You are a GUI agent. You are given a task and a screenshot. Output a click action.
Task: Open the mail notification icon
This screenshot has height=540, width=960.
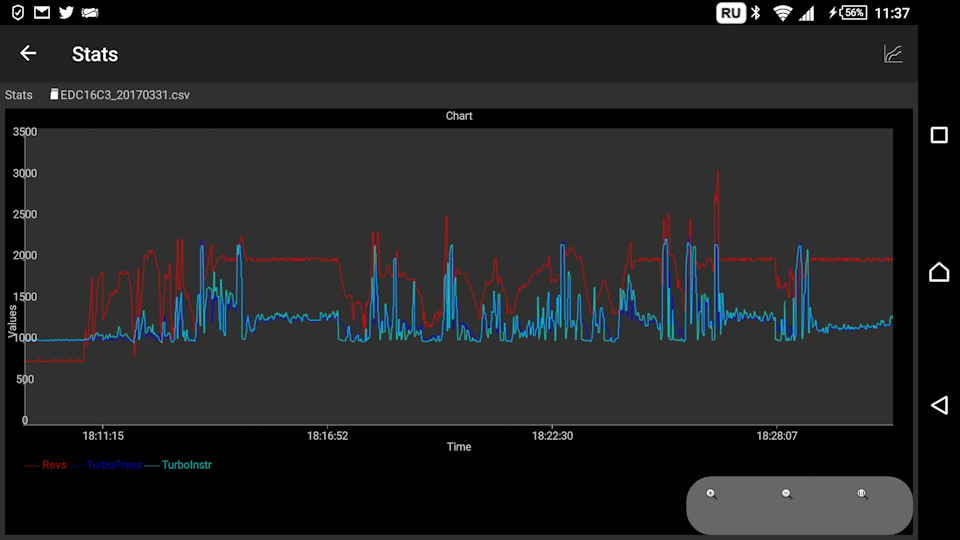(42, 12)
